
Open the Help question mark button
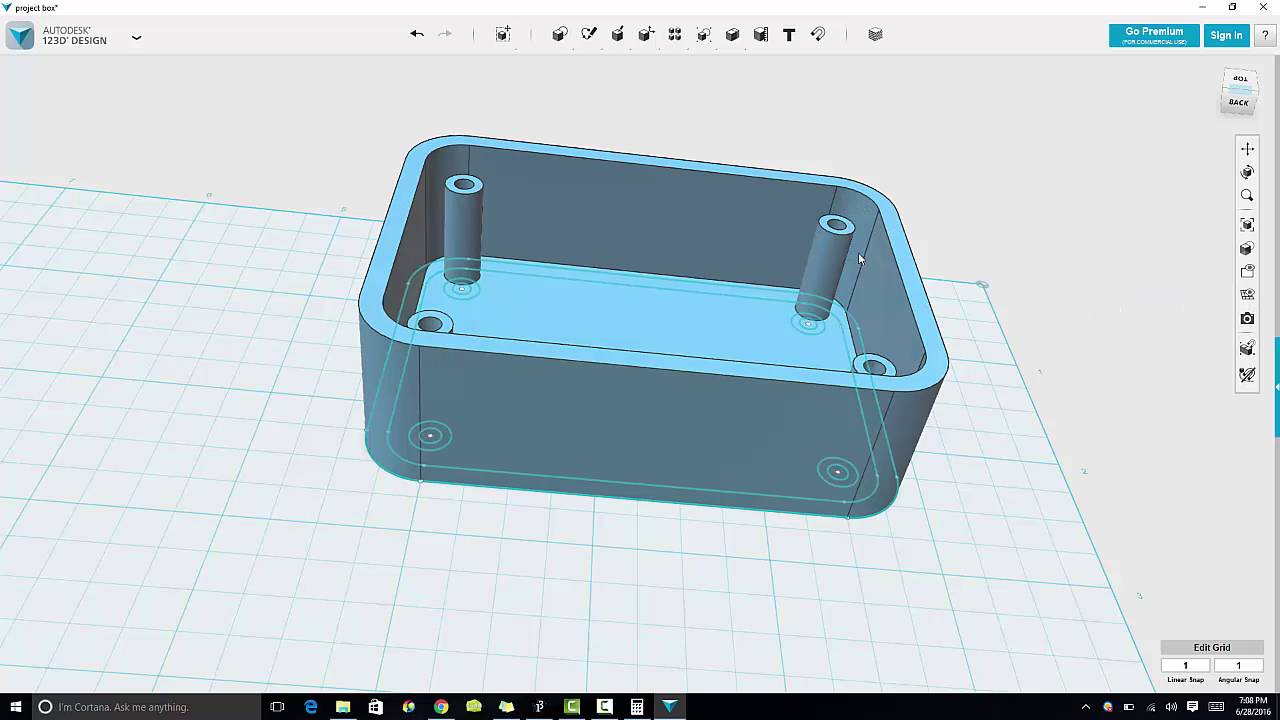coord(1265,35)
